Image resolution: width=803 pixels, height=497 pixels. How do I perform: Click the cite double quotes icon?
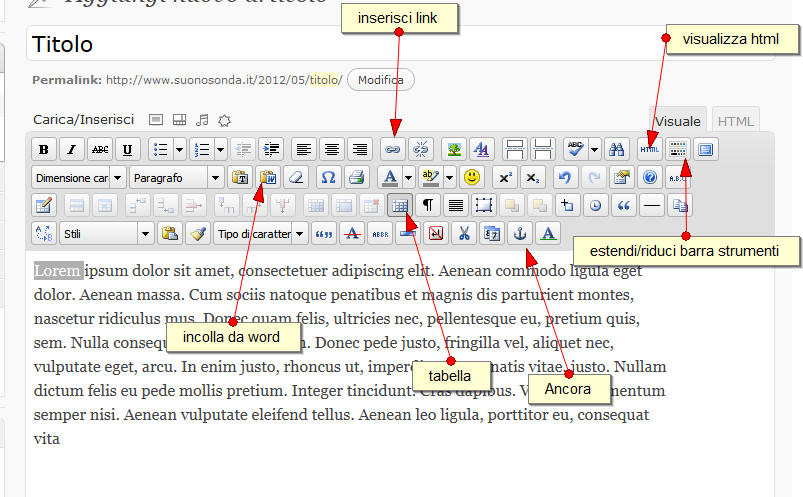click(x=324, y=234)
